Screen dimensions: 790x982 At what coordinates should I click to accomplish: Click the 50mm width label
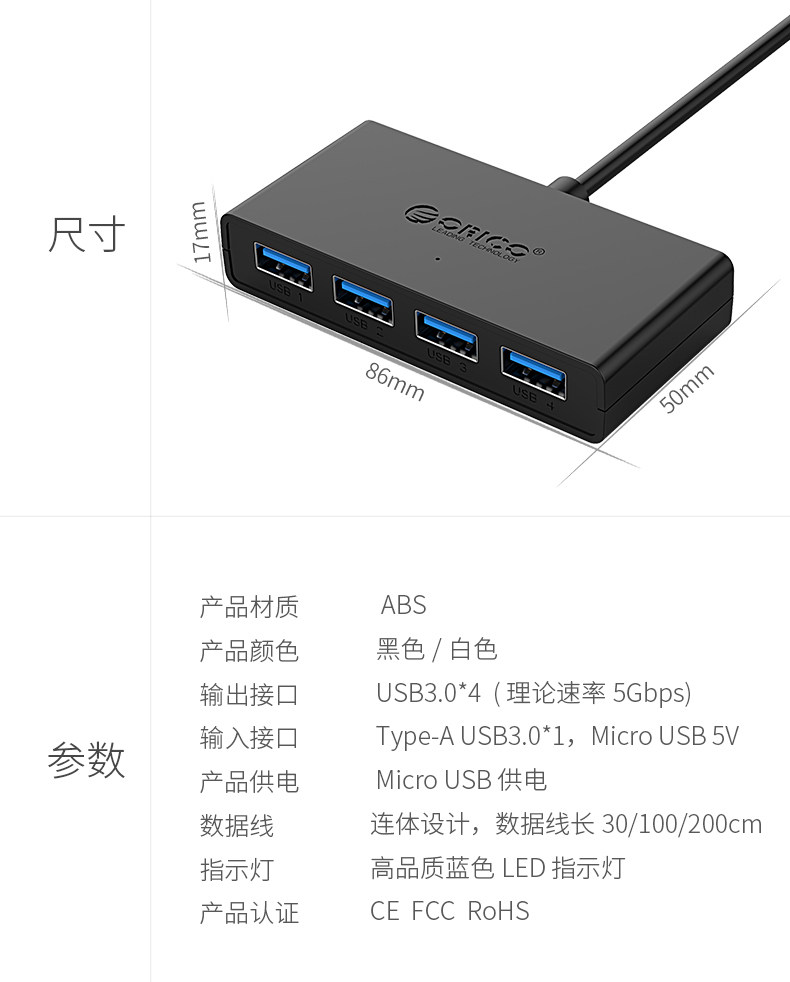pyautogui.click(x=687, y=388)
